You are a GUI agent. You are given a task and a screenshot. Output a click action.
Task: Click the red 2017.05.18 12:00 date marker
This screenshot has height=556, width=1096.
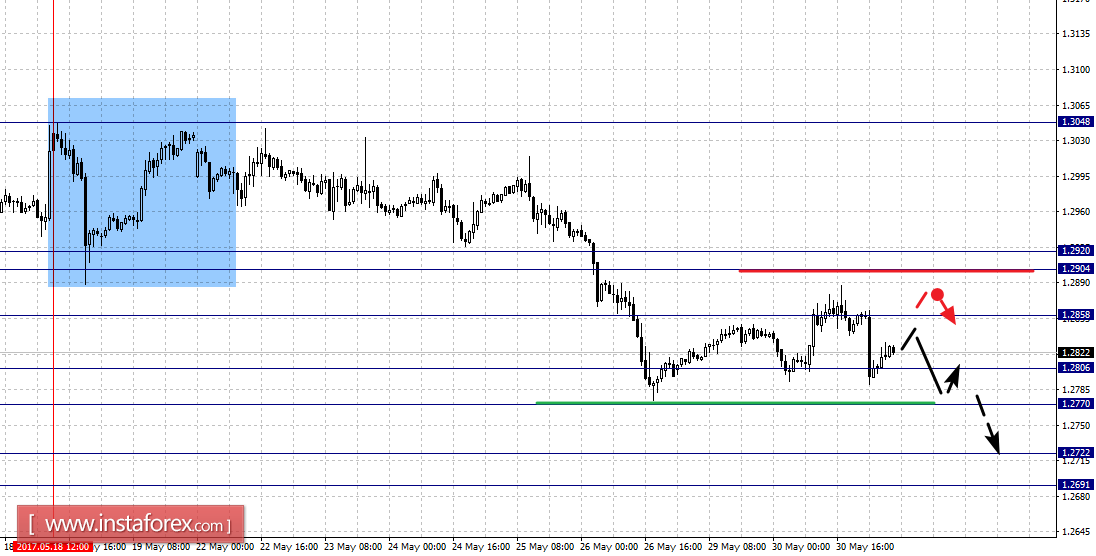52,547
